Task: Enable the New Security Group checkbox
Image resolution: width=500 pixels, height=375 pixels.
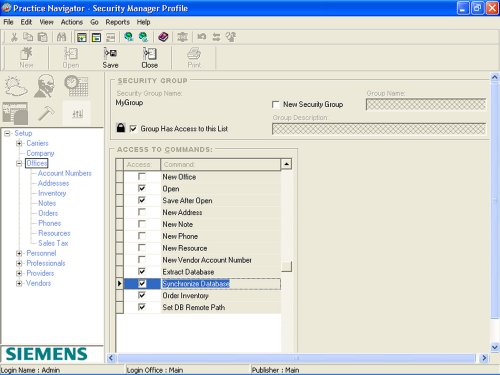Action: click(x=276, y=105)
